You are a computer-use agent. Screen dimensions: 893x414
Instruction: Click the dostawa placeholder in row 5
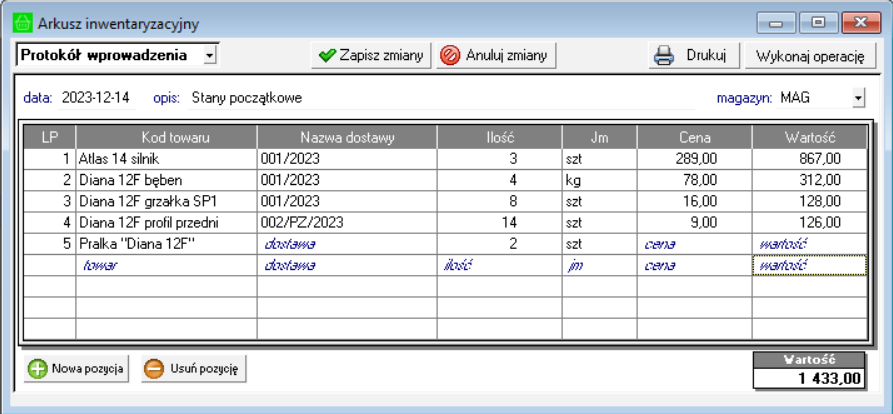290,244
